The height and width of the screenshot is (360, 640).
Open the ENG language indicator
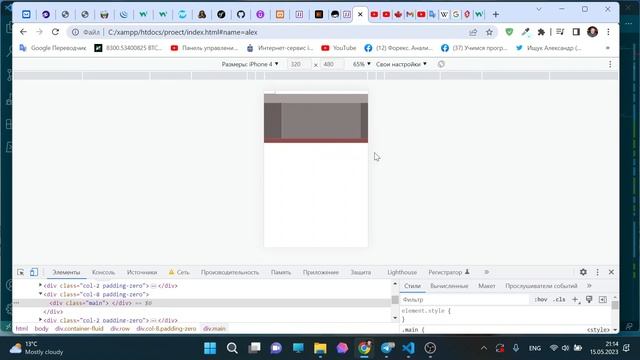click(535, 348)
